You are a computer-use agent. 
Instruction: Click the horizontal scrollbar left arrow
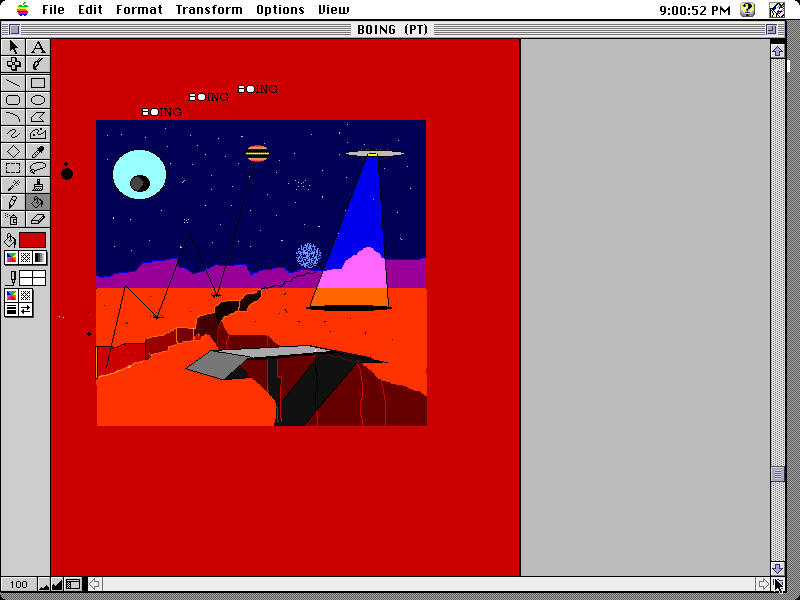click(94, 584)
